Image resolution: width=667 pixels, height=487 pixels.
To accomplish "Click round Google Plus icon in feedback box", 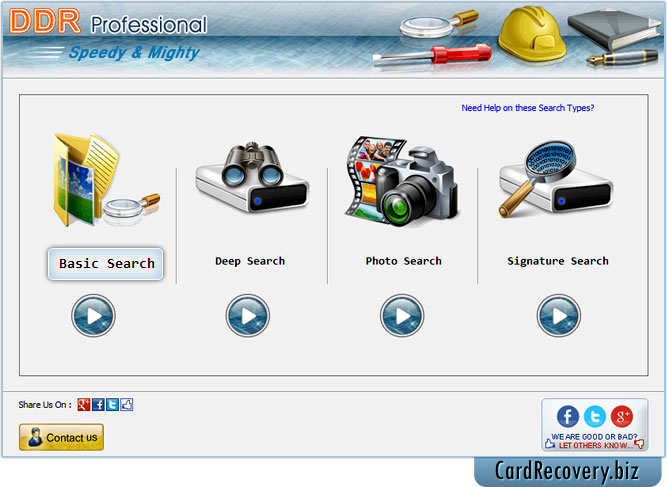I will 622,416.
